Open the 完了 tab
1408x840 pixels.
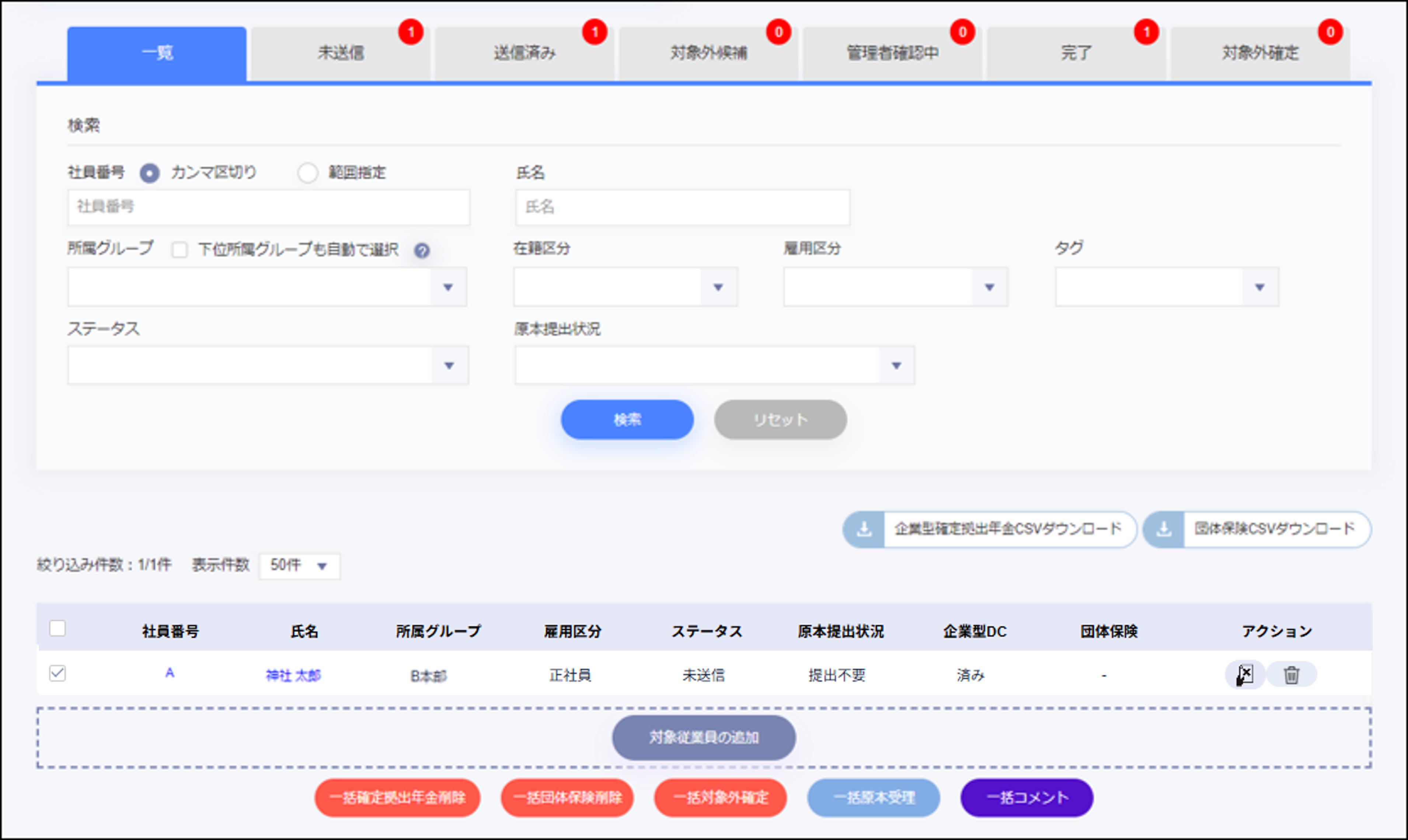1074,53
